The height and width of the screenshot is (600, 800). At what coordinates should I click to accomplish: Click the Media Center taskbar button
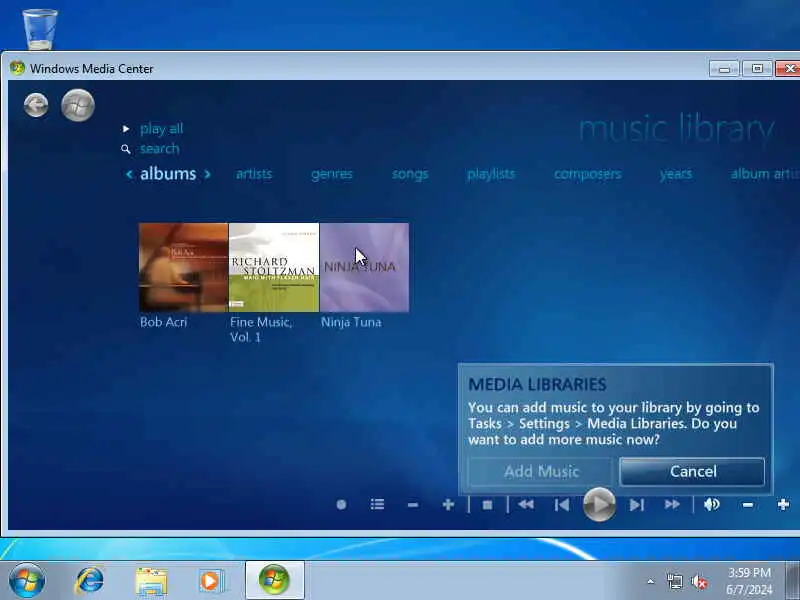[274, 580]
